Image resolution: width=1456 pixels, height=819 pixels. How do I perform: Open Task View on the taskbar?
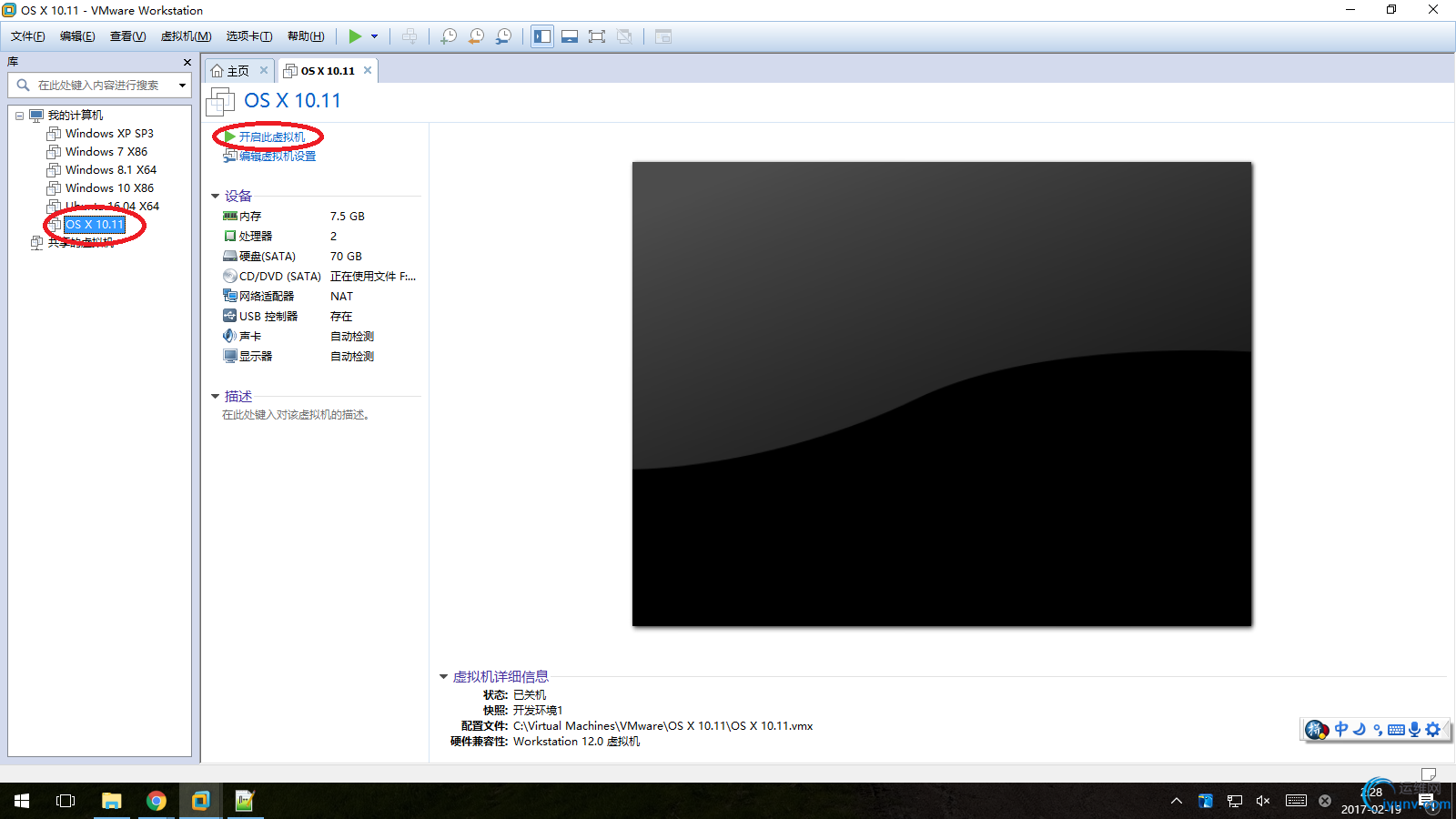tap(66, 801)
